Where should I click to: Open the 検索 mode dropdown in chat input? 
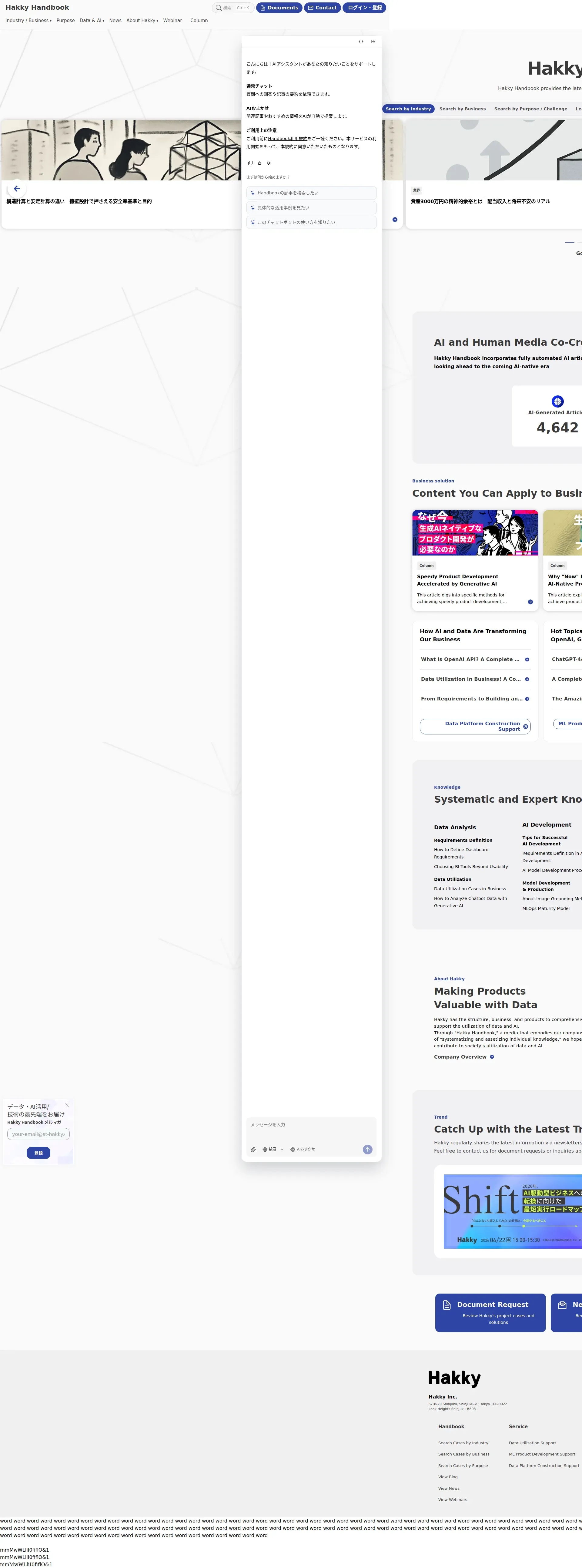coord(273,1149)
